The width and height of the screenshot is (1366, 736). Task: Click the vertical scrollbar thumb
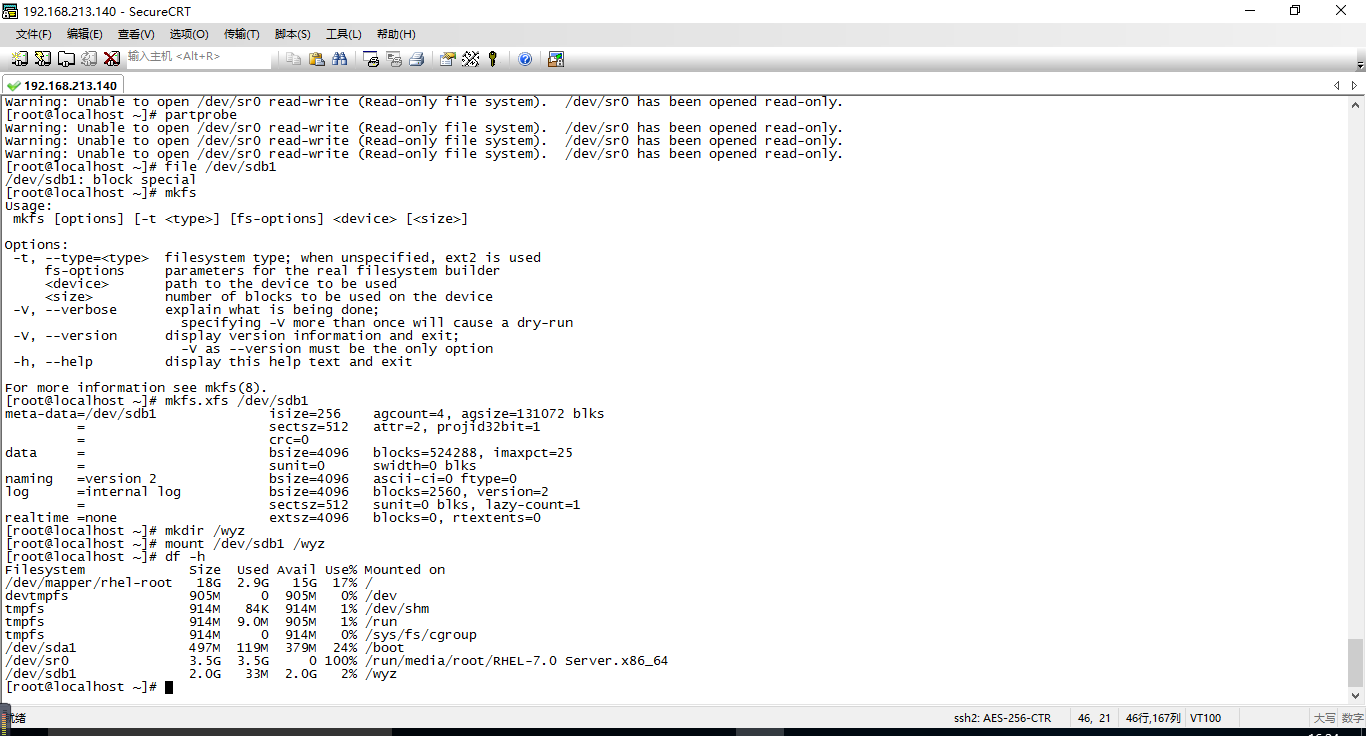coord(1356,663)
